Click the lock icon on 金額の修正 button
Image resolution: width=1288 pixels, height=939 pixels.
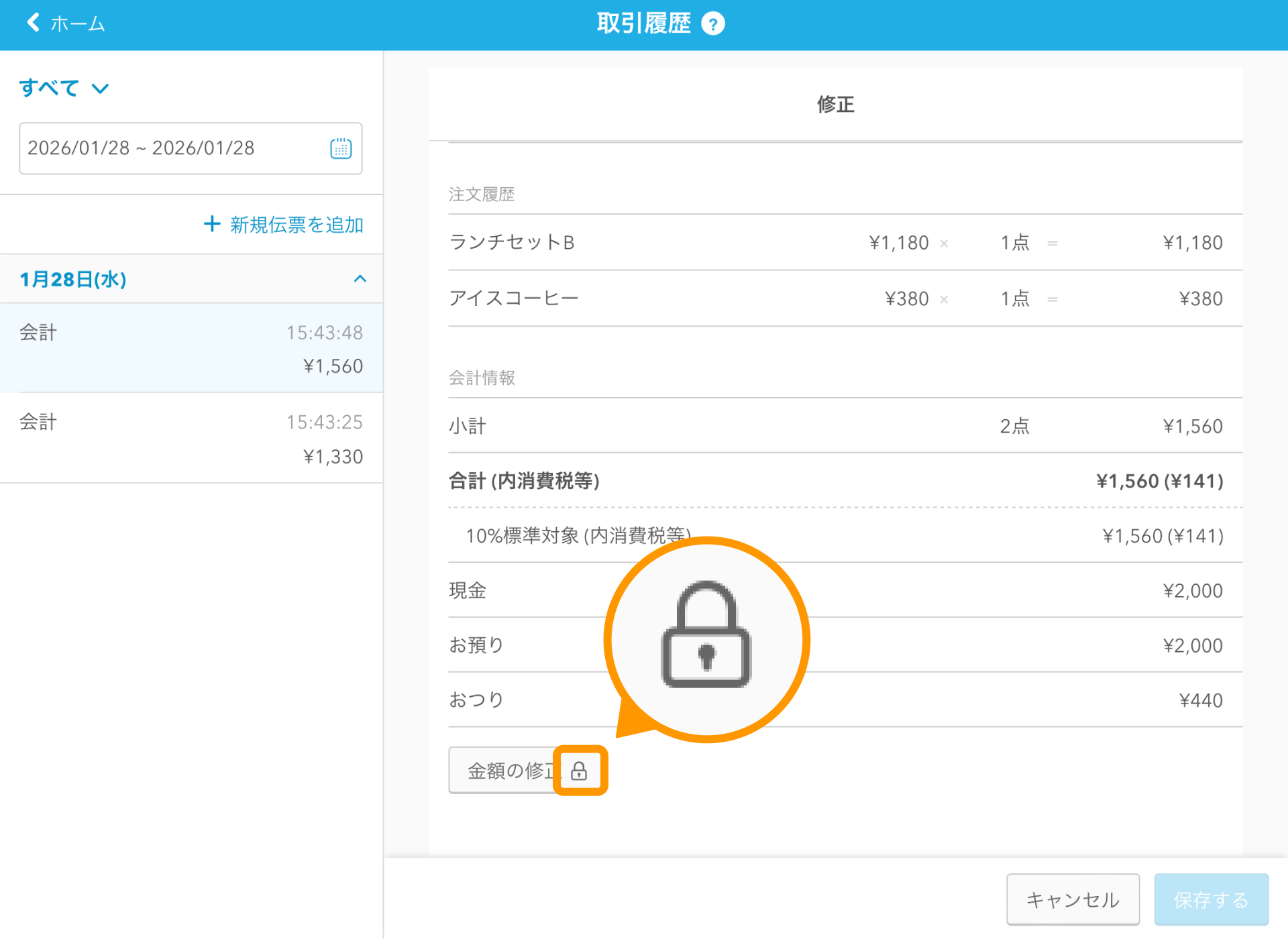580,771
